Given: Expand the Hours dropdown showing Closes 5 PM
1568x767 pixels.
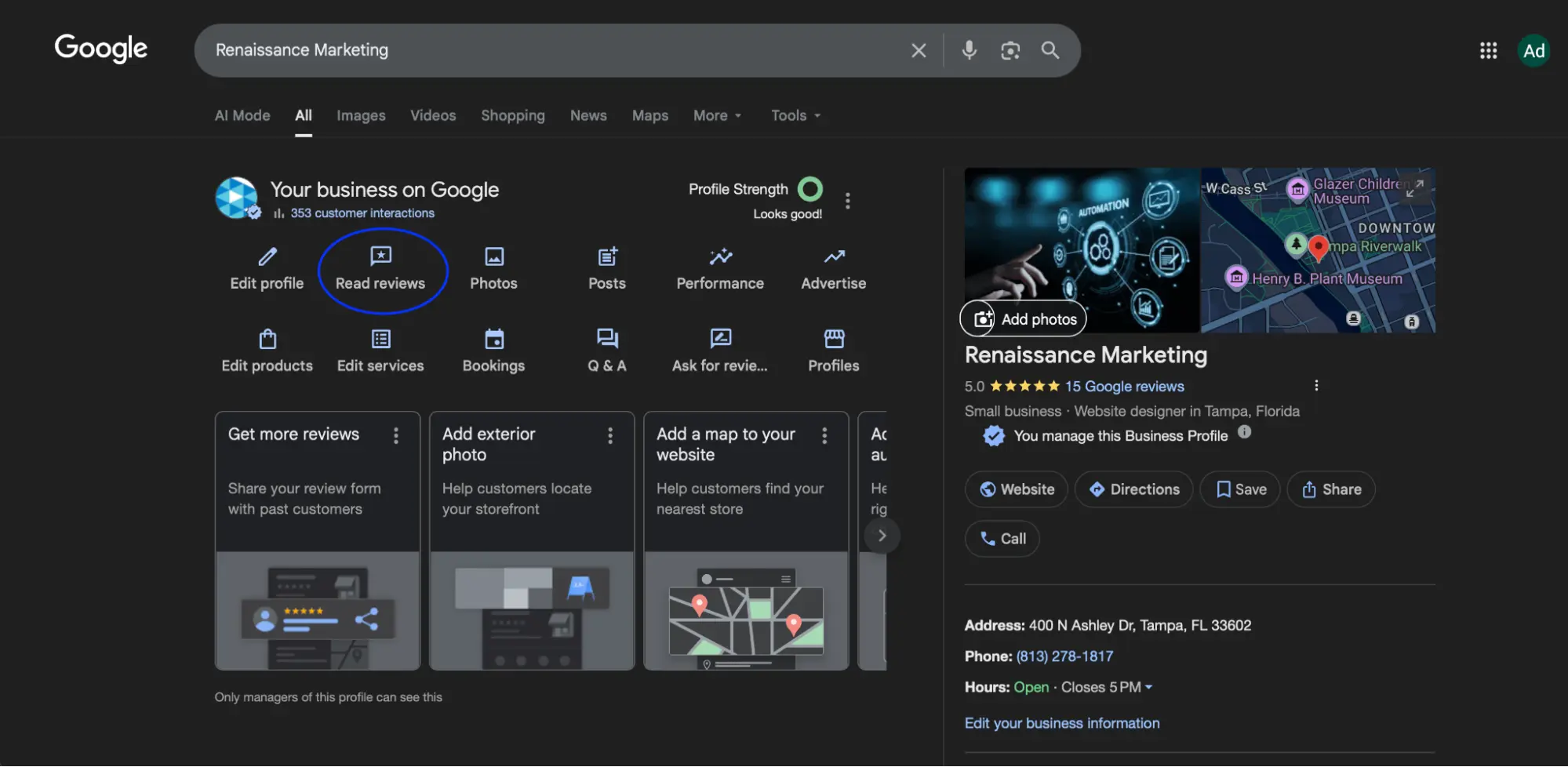Looking at the screenshot, I should tap(1148, 687).
